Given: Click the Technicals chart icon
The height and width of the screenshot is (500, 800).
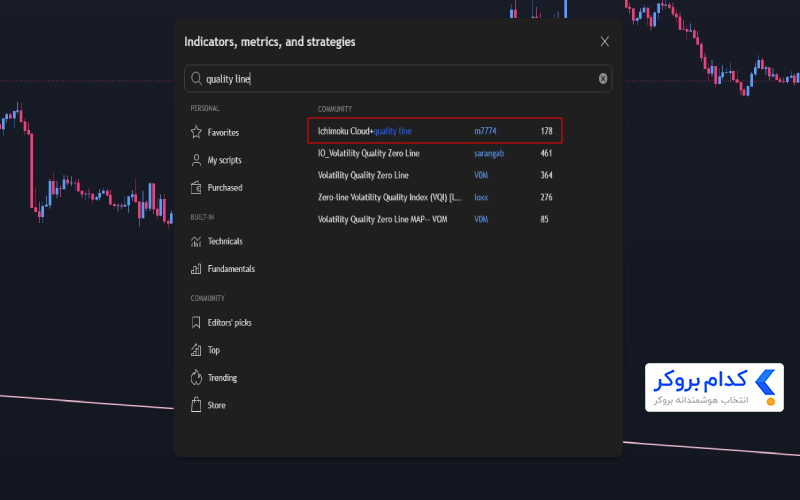Looking at the screenshot, I should pos(196,241).
